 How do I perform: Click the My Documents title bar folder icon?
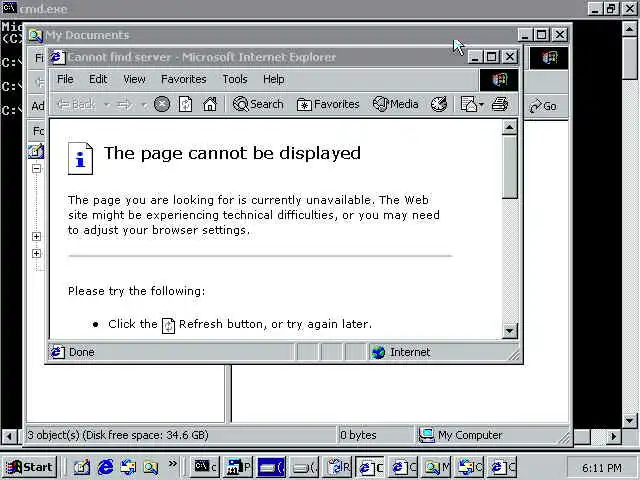click(36, 35)
